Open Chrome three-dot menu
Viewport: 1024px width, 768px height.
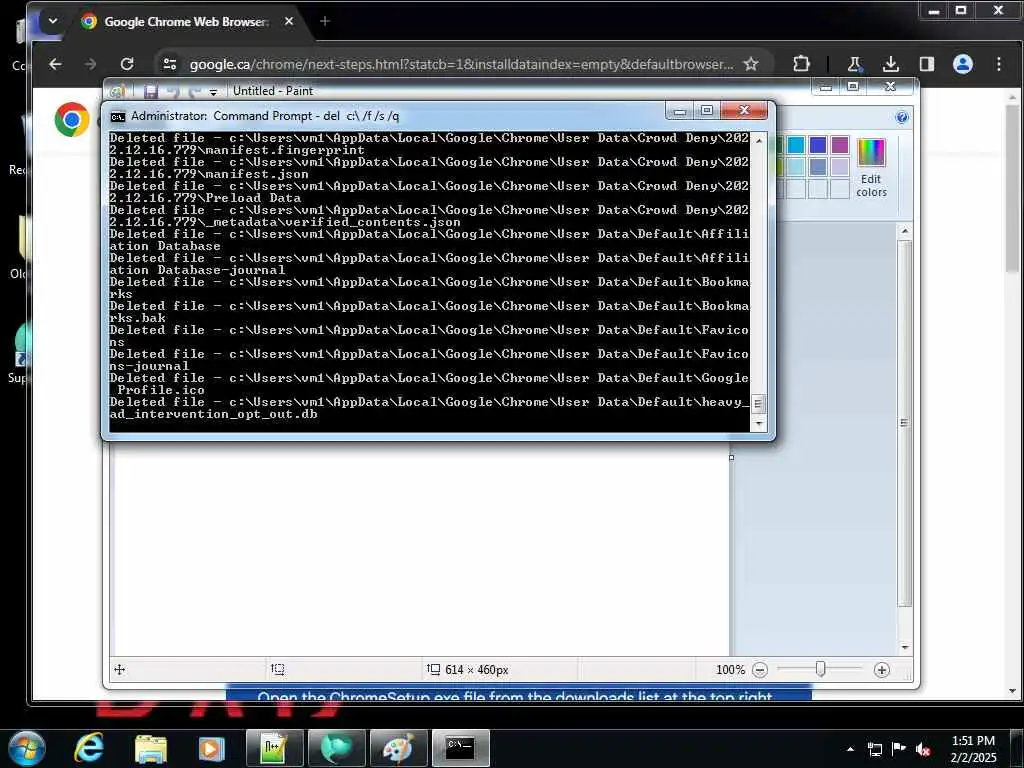coord(999,64)
